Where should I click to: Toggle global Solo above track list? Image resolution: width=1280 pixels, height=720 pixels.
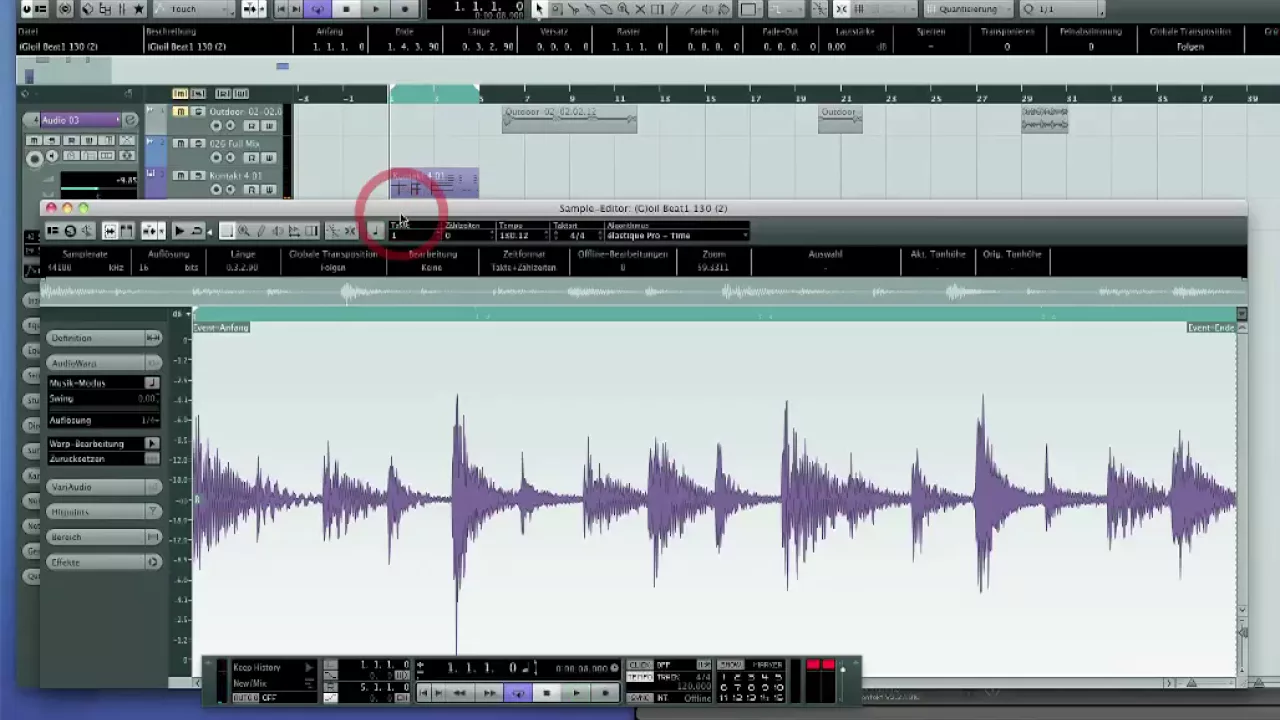[x=197, y=93]
